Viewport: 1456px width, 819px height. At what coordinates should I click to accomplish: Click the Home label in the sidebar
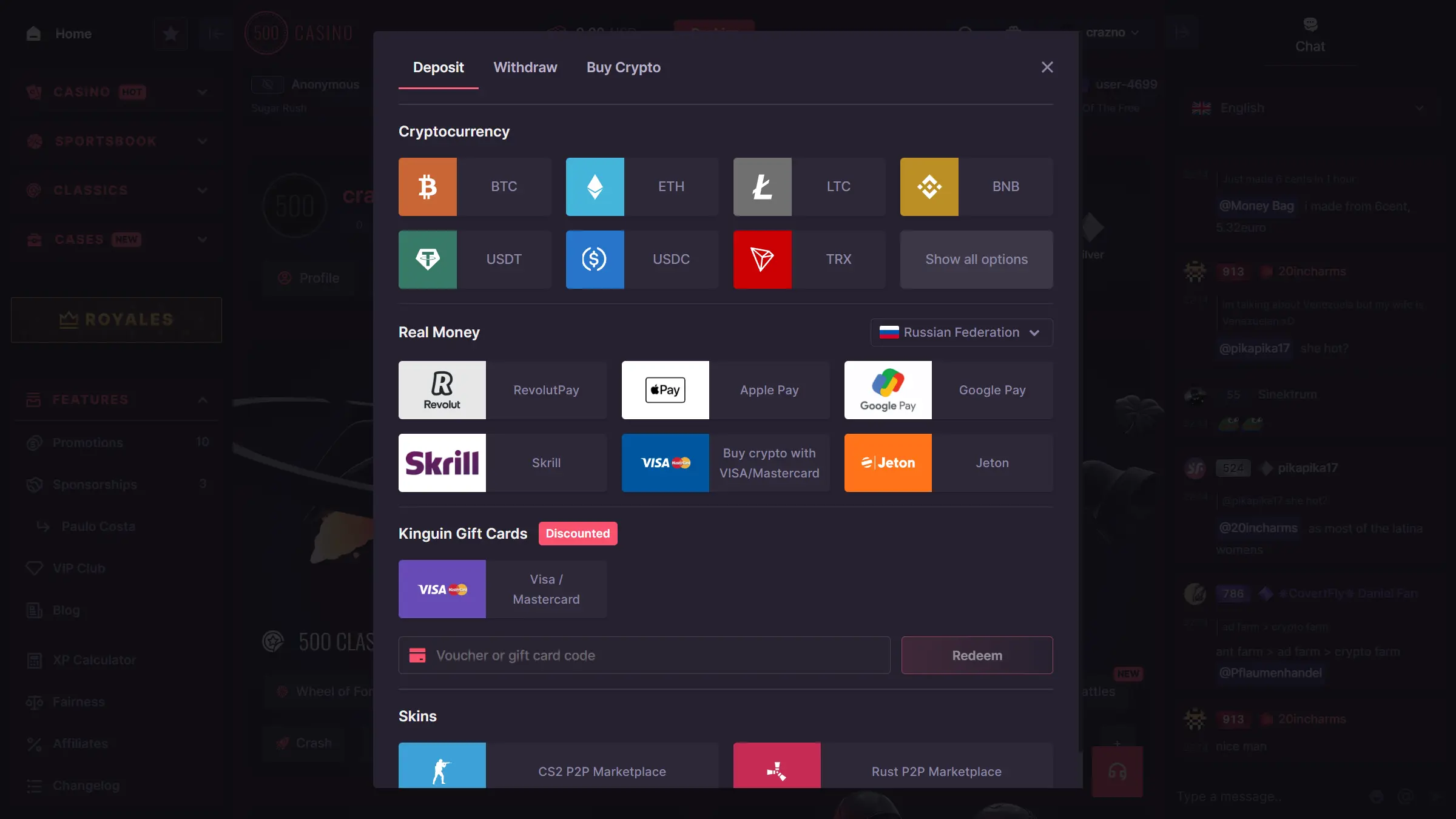(73, 33)
